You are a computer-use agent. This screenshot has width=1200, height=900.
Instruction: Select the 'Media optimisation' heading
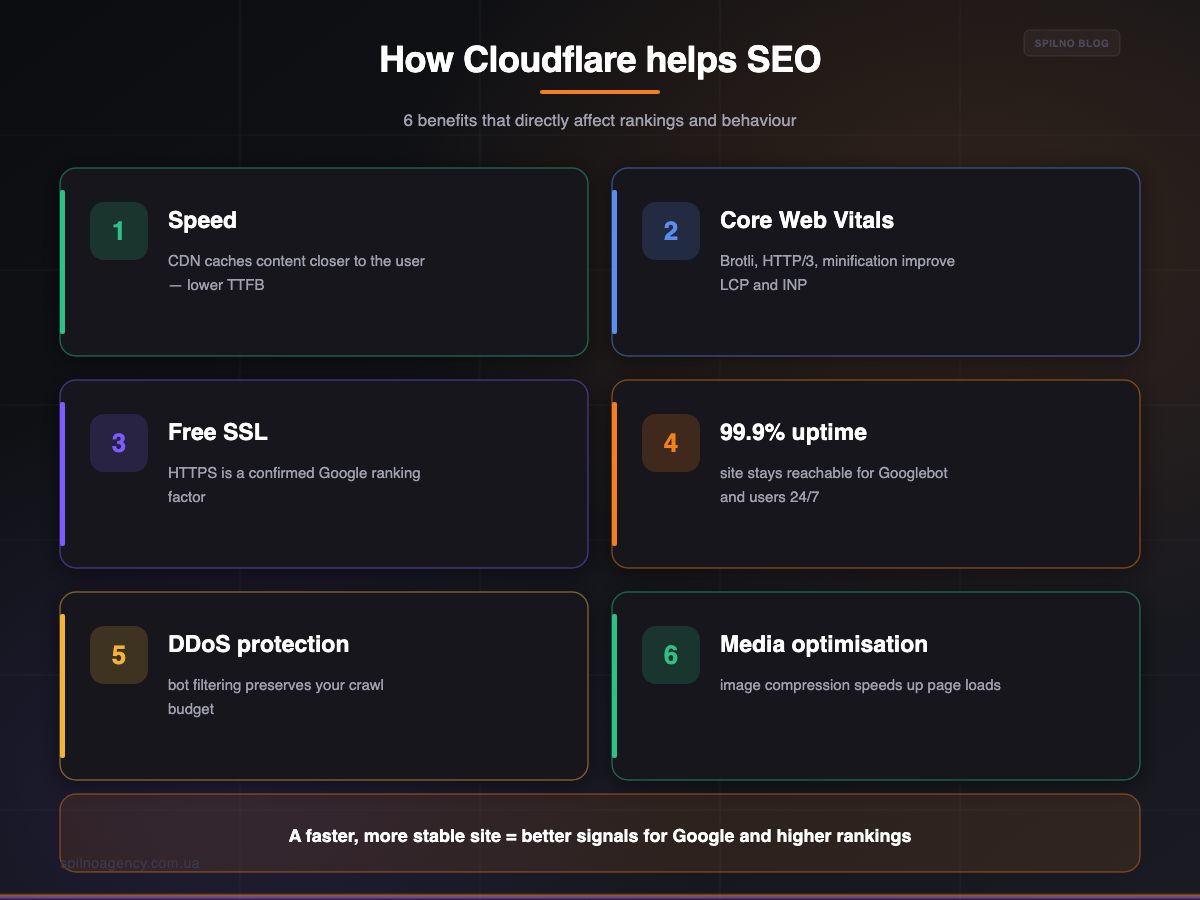coord(824,644)
